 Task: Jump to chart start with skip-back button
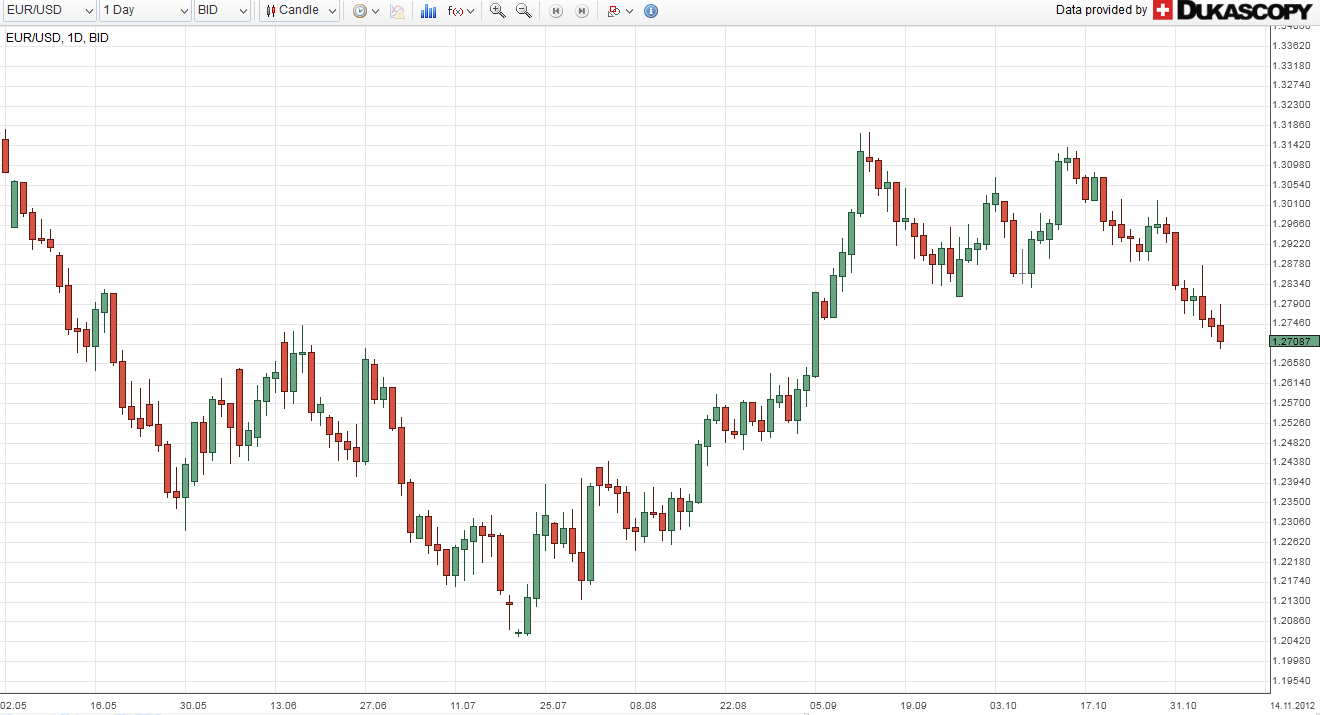pyautogui.click(x=556, y=11)
